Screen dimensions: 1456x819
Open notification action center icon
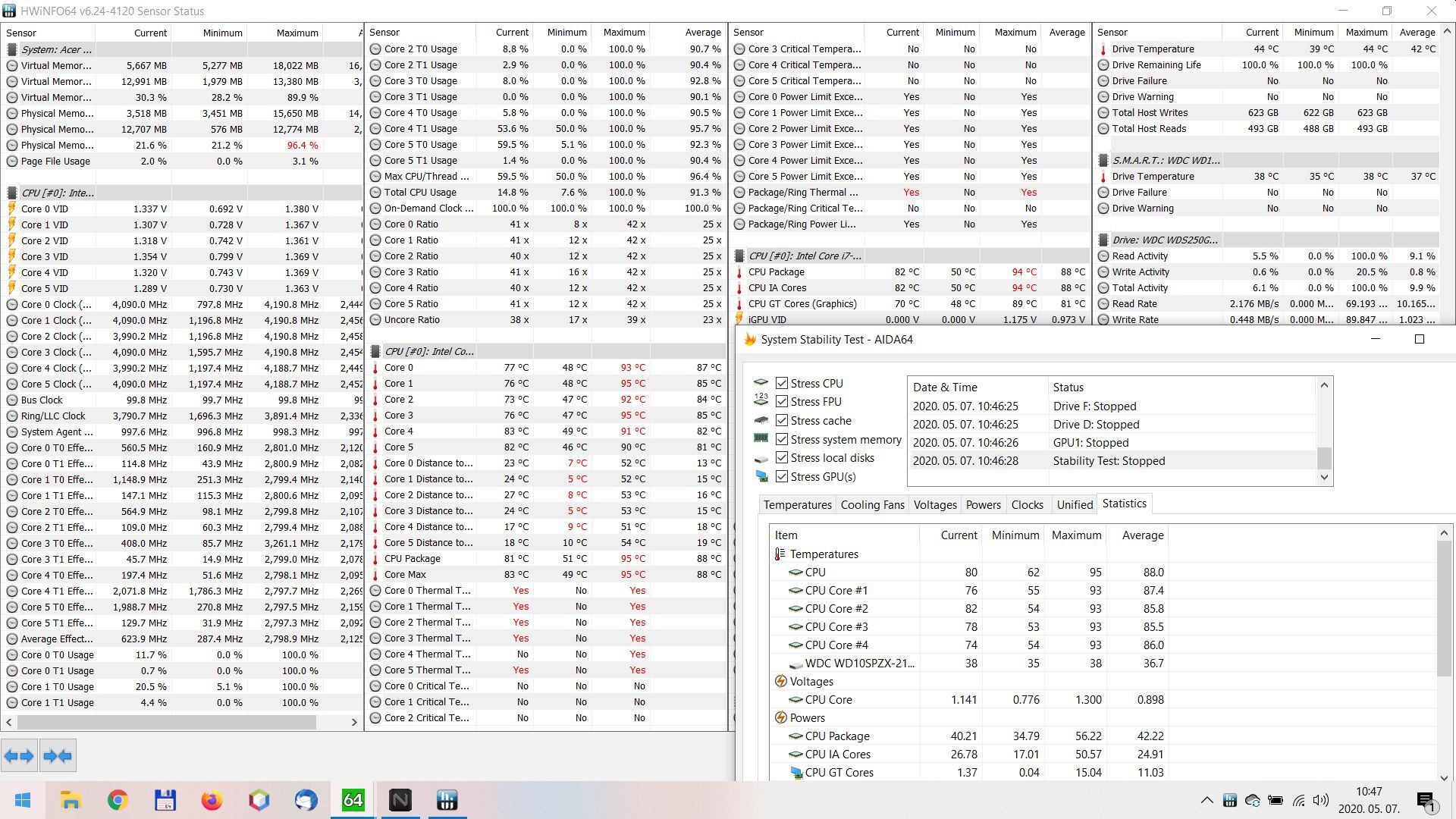1426,800
